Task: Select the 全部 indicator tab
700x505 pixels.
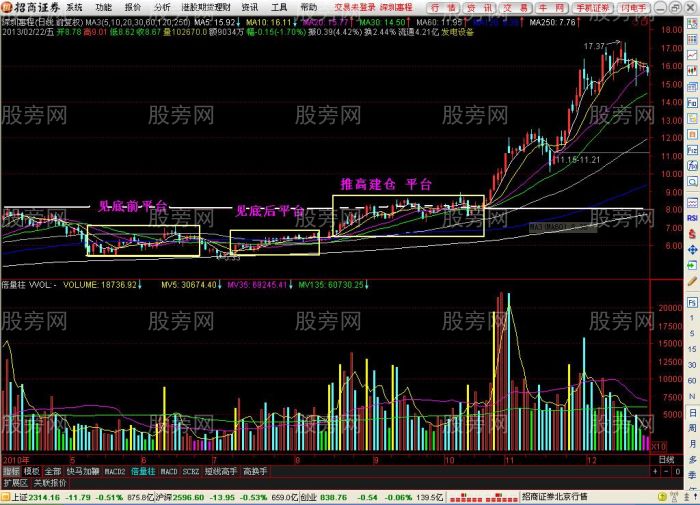Action: pos(53,472)
